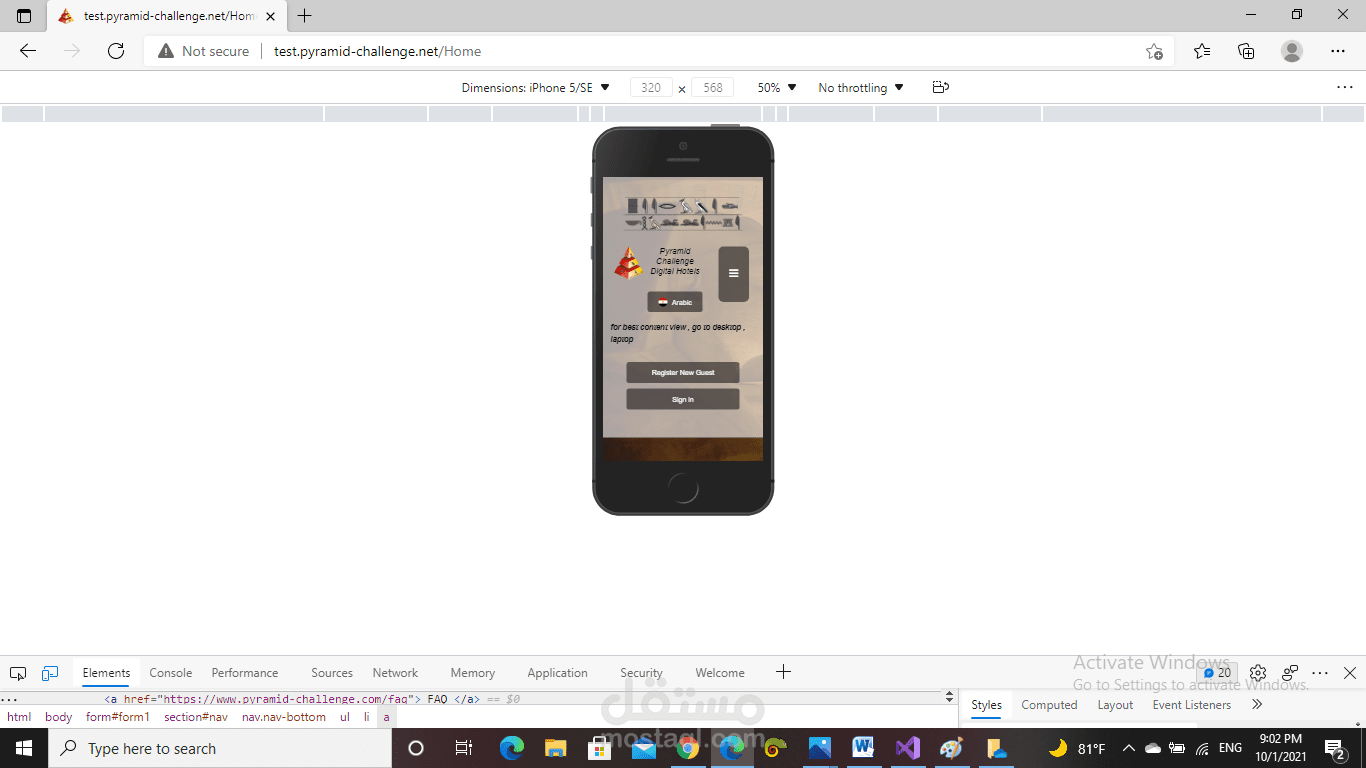This screenshot has height=768, width=1366.
Task: Toggle device emulation mode
Action: point(50,673)
